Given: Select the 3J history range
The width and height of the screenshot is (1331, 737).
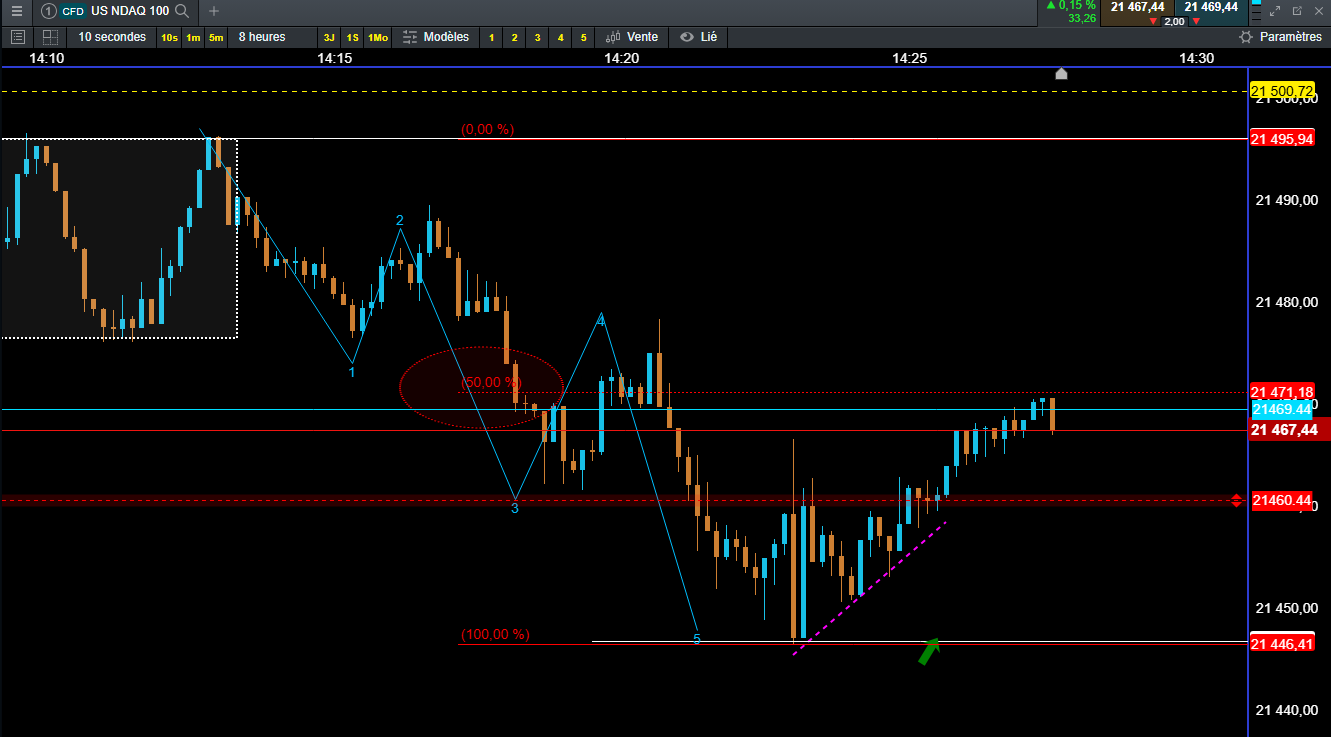Looking at the screenshot, I should [x=329, y=37].
